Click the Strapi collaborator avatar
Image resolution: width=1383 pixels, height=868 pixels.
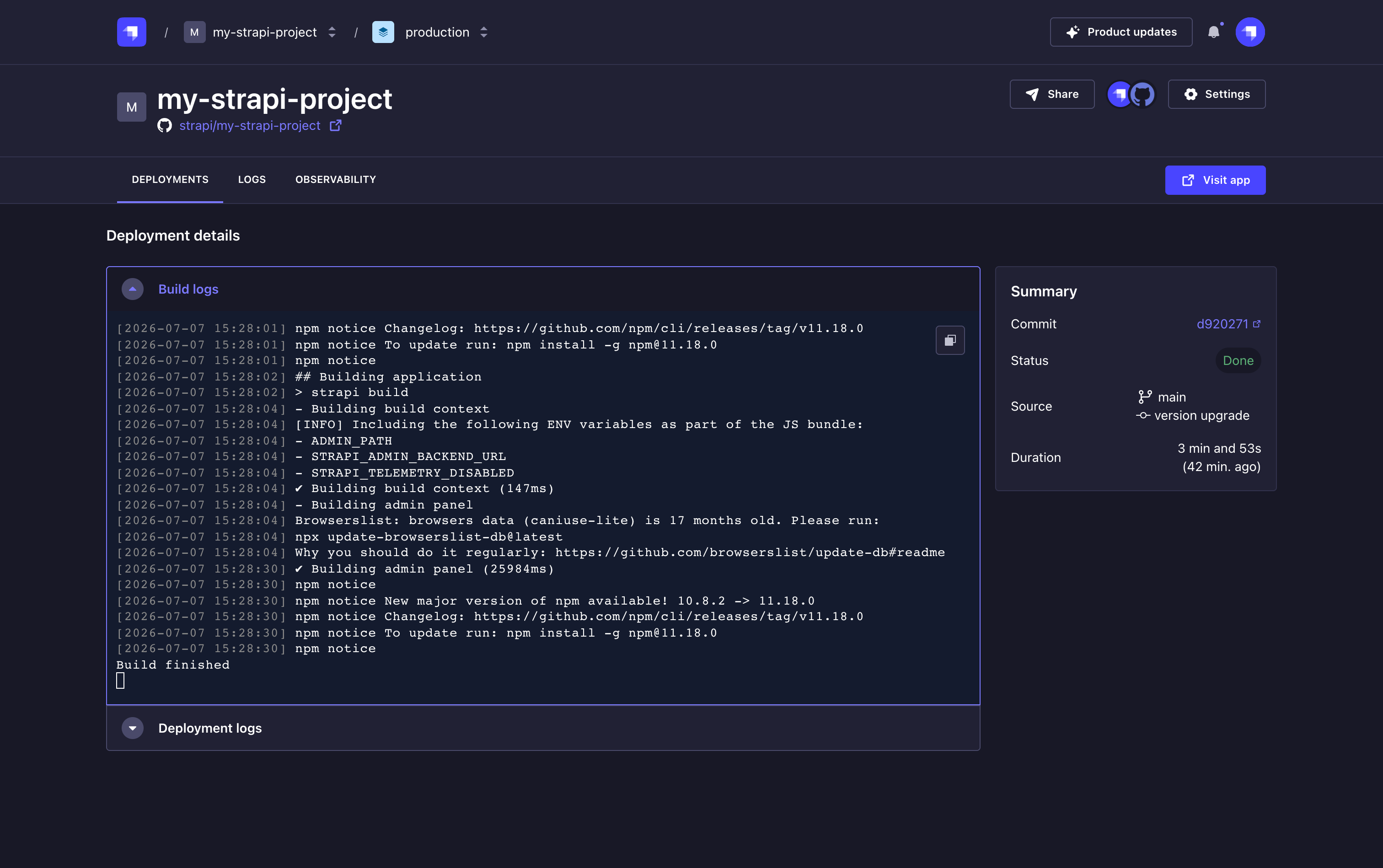point(1119,94)
